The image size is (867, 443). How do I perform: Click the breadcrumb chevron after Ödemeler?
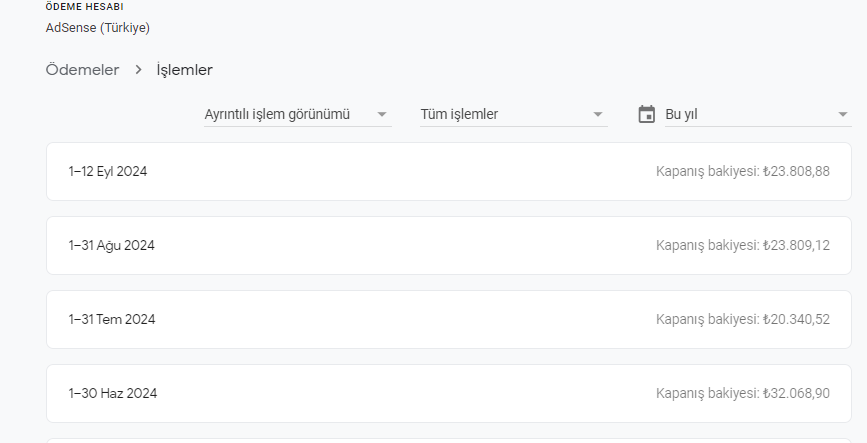point(138,70)
